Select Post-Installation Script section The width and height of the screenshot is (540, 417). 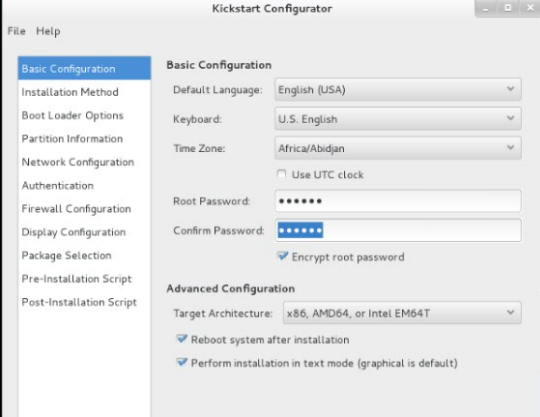(84, 302)
